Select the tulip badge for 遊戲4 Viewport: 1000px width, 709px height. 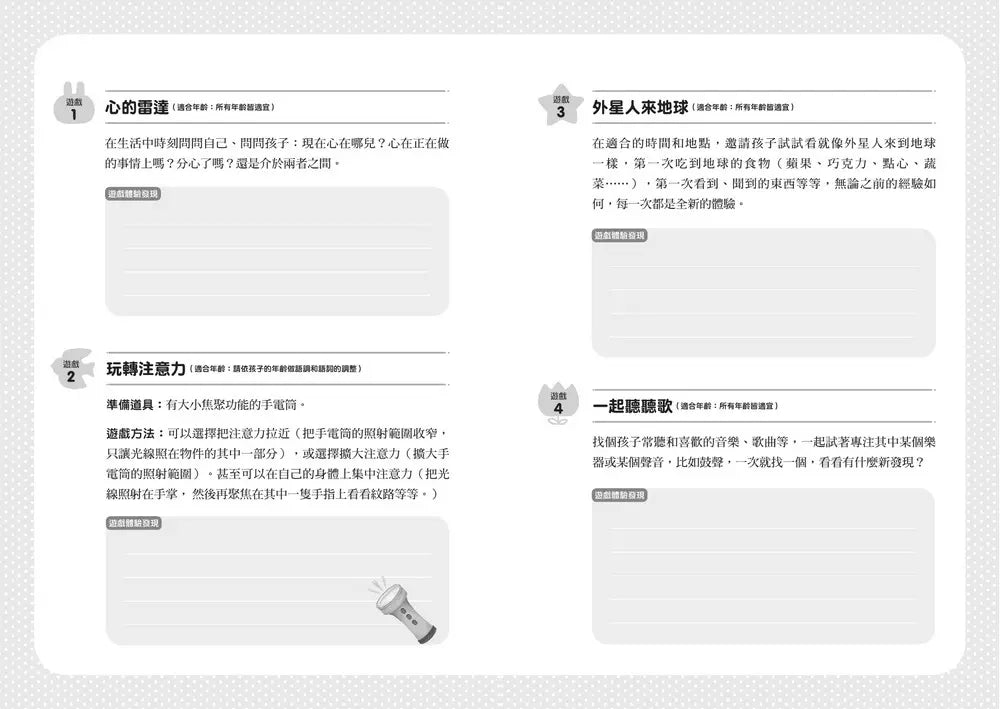point(560,401)
